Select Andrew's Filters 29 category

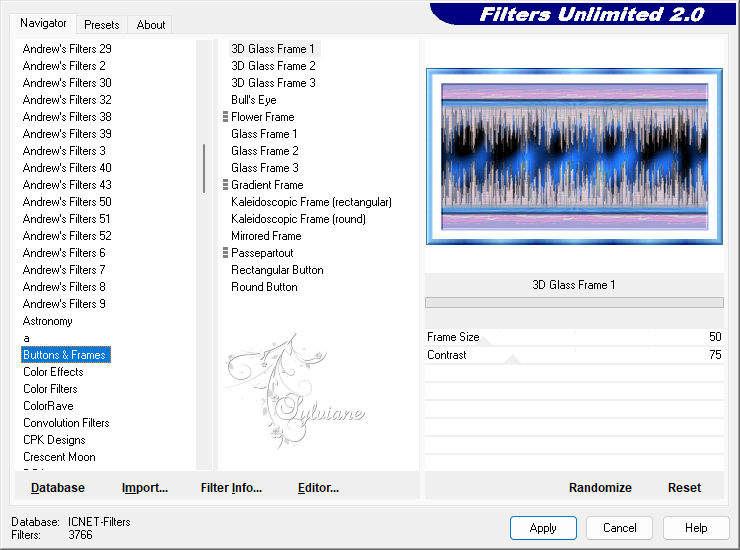pos(67,49)
